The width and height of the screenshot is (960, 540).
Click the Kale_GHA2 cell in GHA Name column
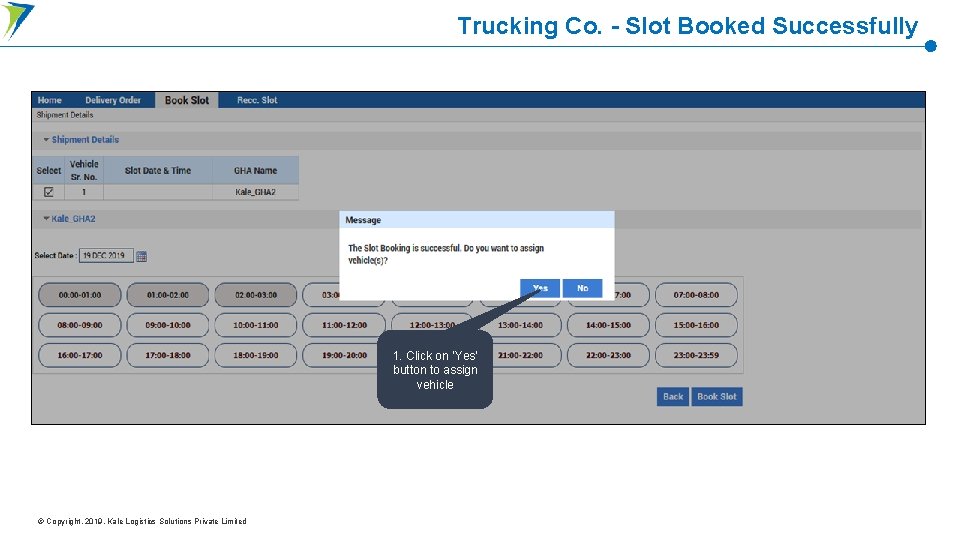tap(255, 192)
